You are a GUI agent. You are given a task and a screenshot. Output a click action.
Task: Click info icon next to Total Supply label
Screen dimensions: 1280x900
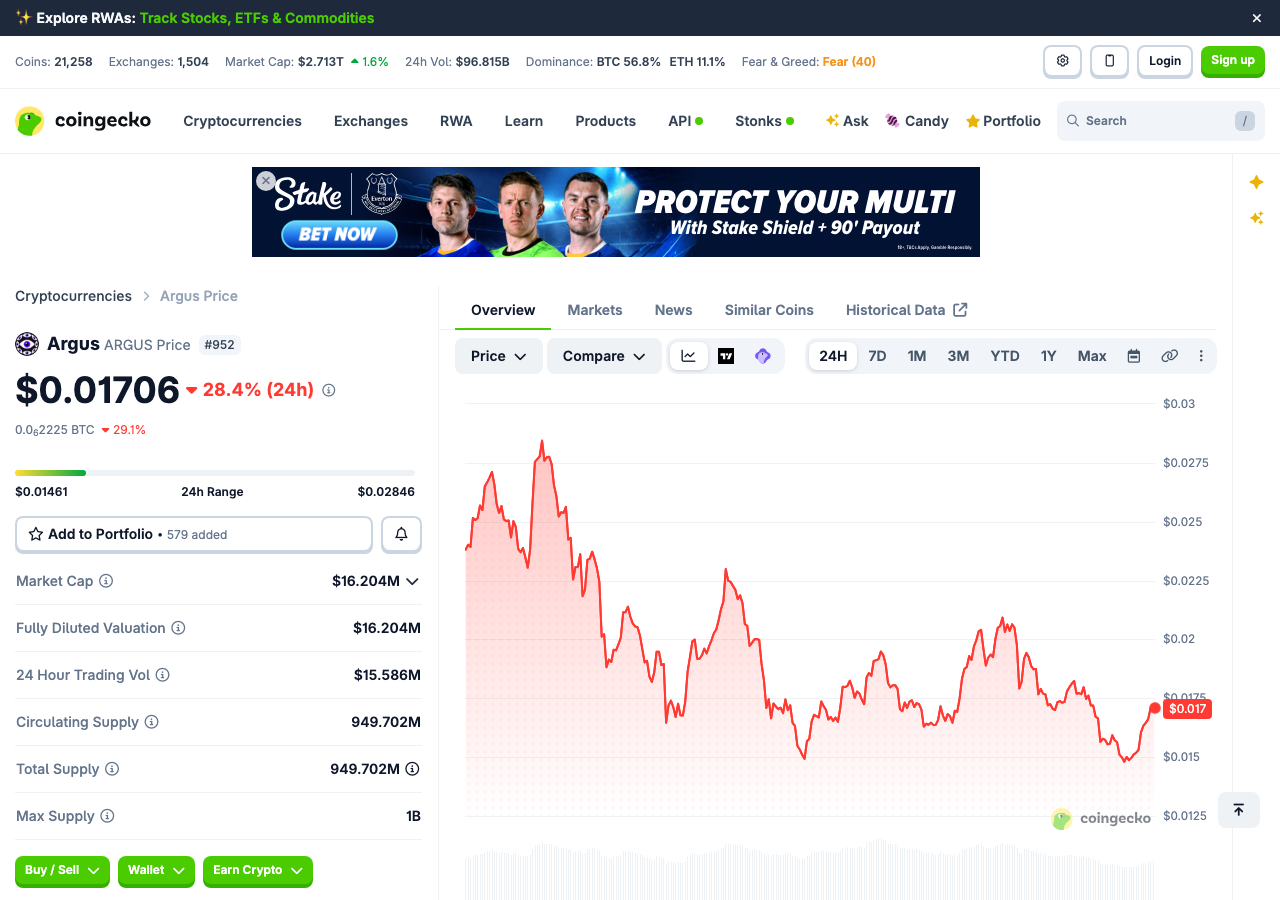112,769
